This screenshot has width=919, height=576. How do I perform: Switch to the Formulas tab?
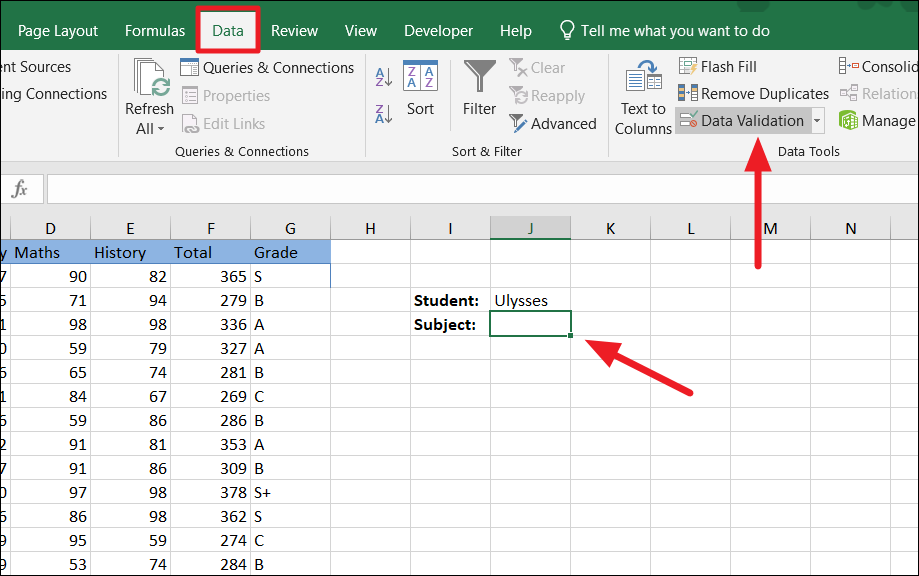154,30
